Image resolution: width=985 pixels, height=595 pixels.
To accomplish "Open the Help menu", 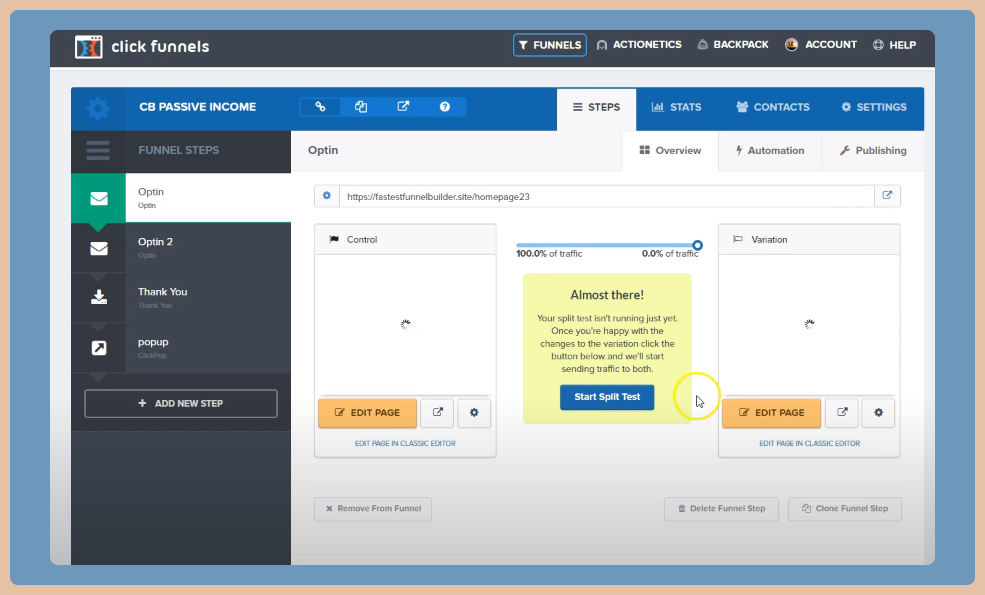I will click(894, 45).
